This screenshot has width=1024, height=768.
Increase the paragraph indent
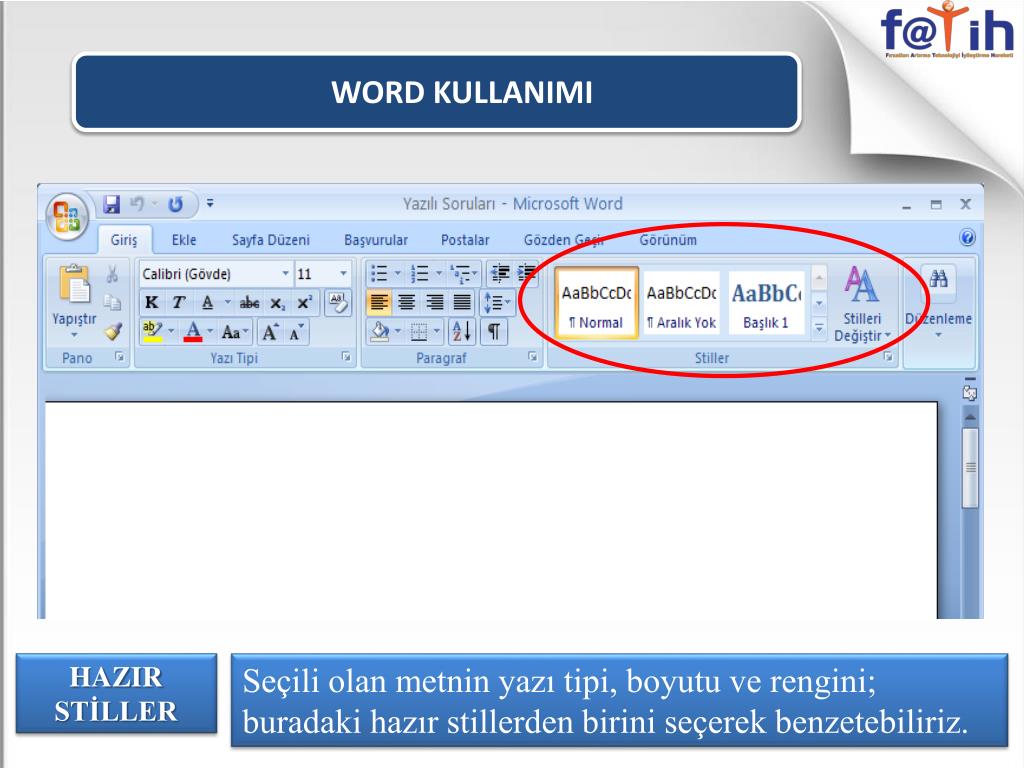526,274
